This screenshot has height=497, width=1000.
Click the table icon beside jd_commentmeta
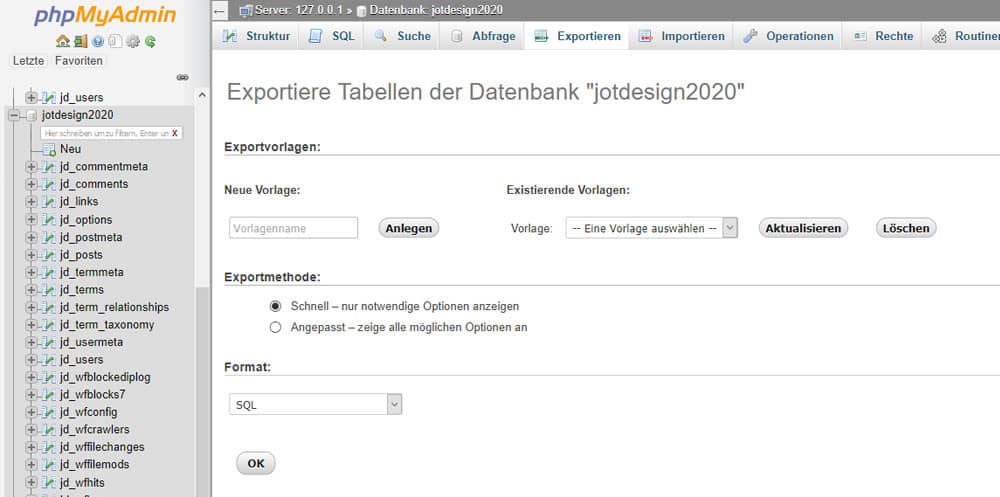(x=49, y=167)
